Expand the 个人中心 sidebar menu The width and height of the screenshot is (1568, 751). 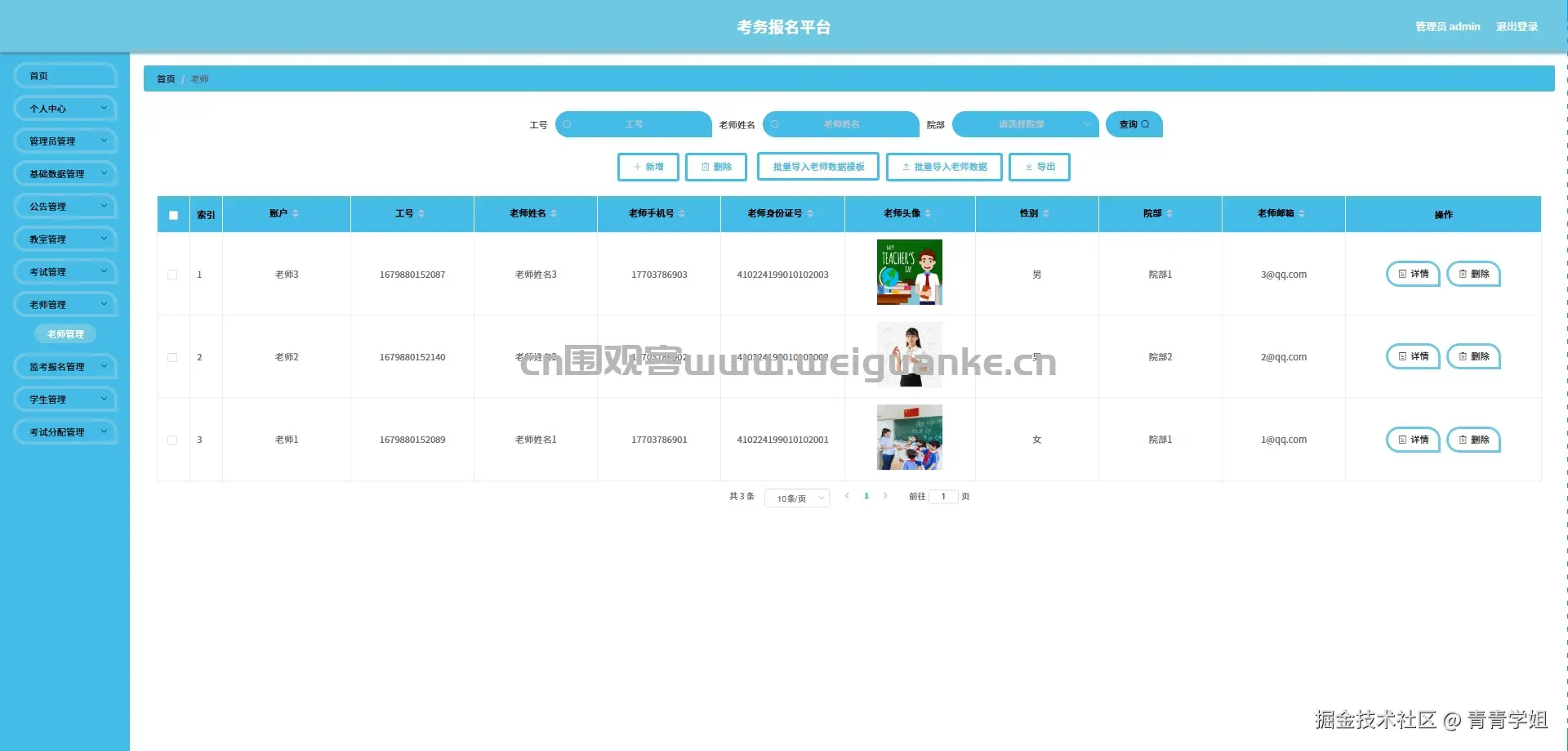[65, 109]
